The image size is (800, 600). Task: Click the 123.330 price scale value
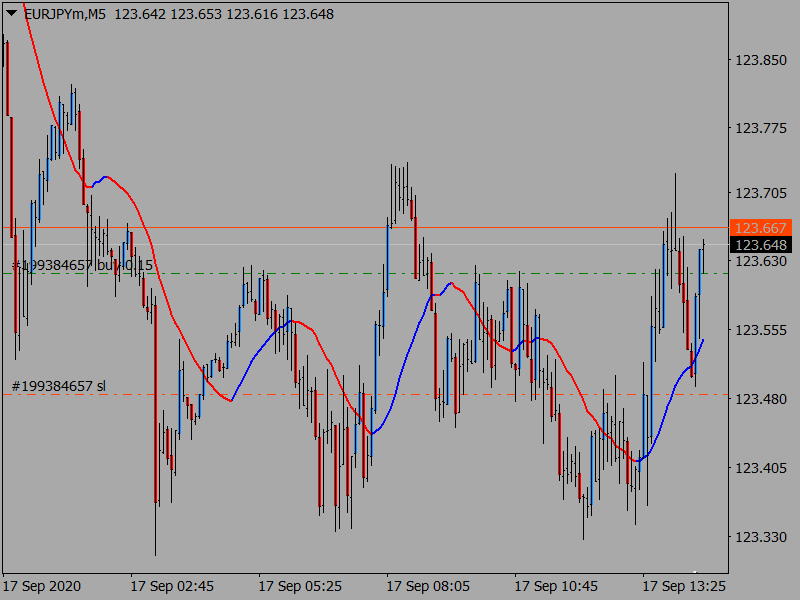click(x=761, y=537)
